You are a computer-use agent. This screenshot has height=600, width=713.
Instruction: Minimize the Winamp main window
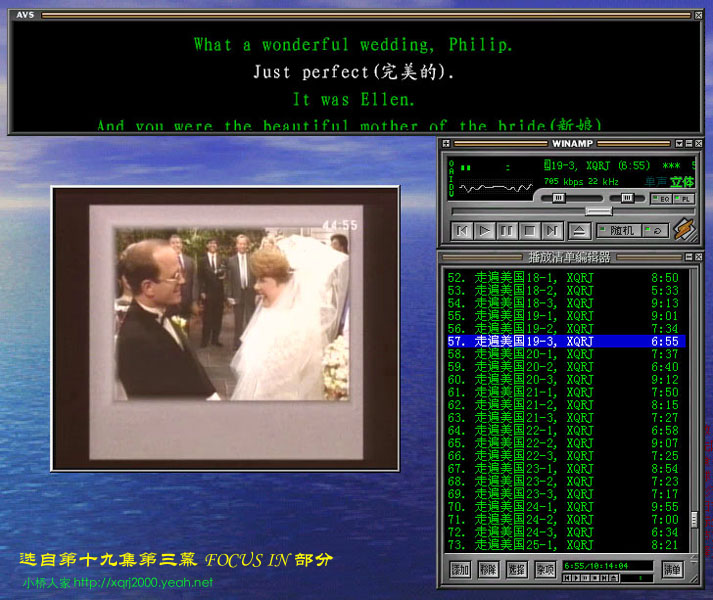[x=689, y=144]
